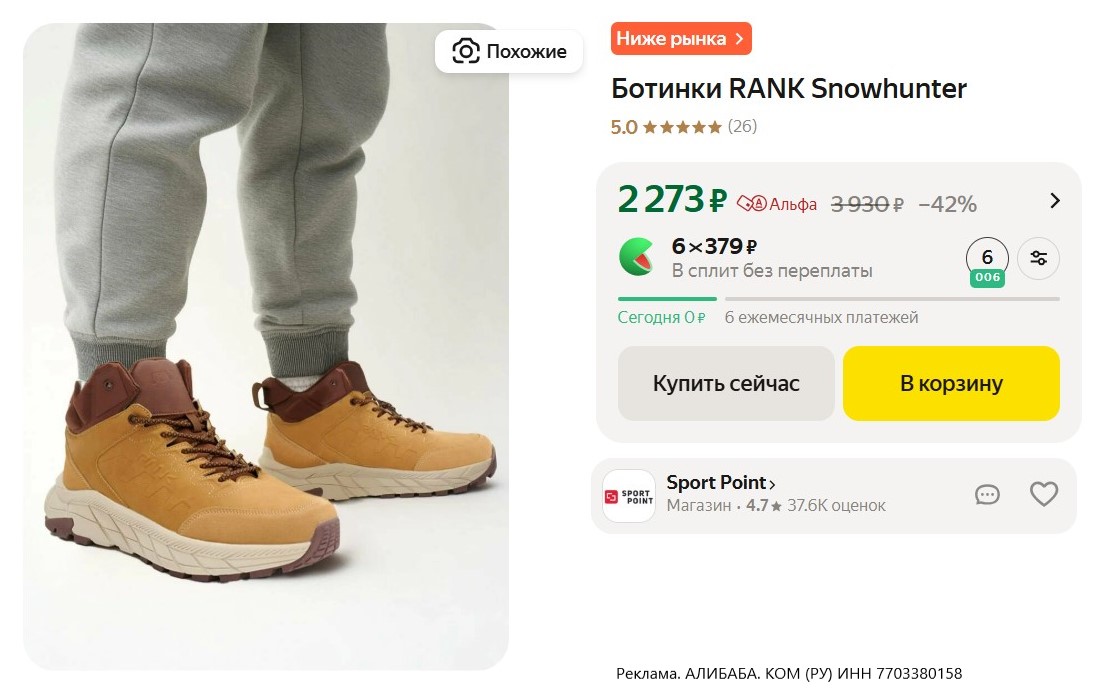1096x698 pixels.
Task: Click the split payment progress bar
Action: [838, 298]
